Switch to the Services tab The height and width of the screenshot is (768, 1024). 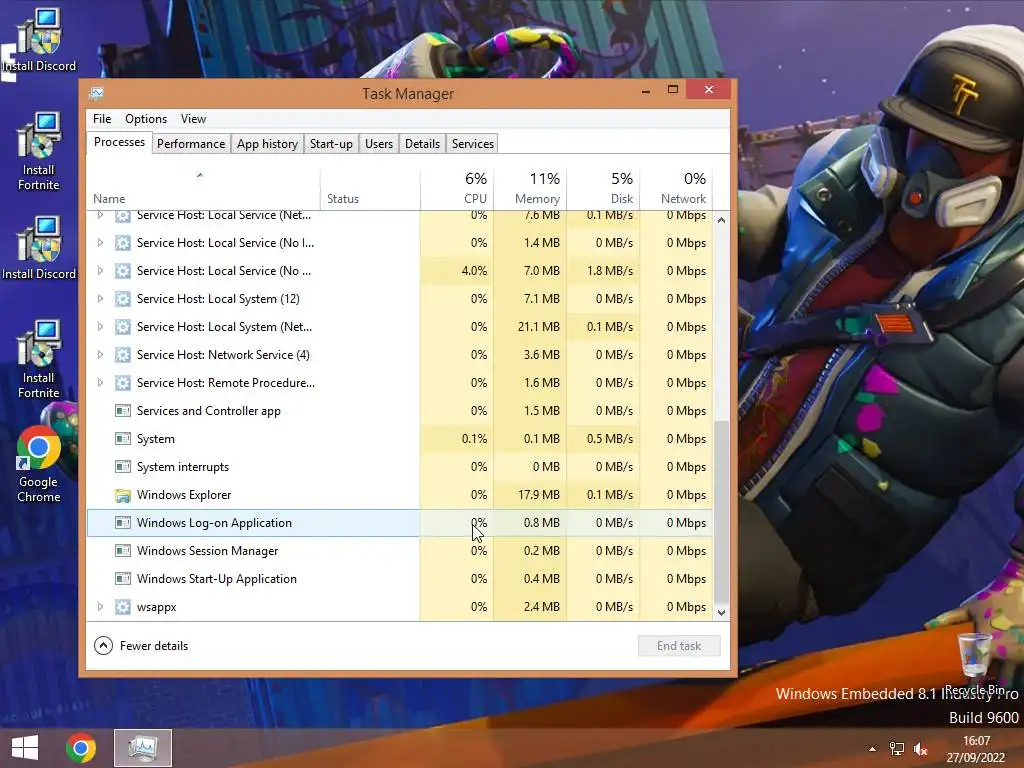point(473,144)
